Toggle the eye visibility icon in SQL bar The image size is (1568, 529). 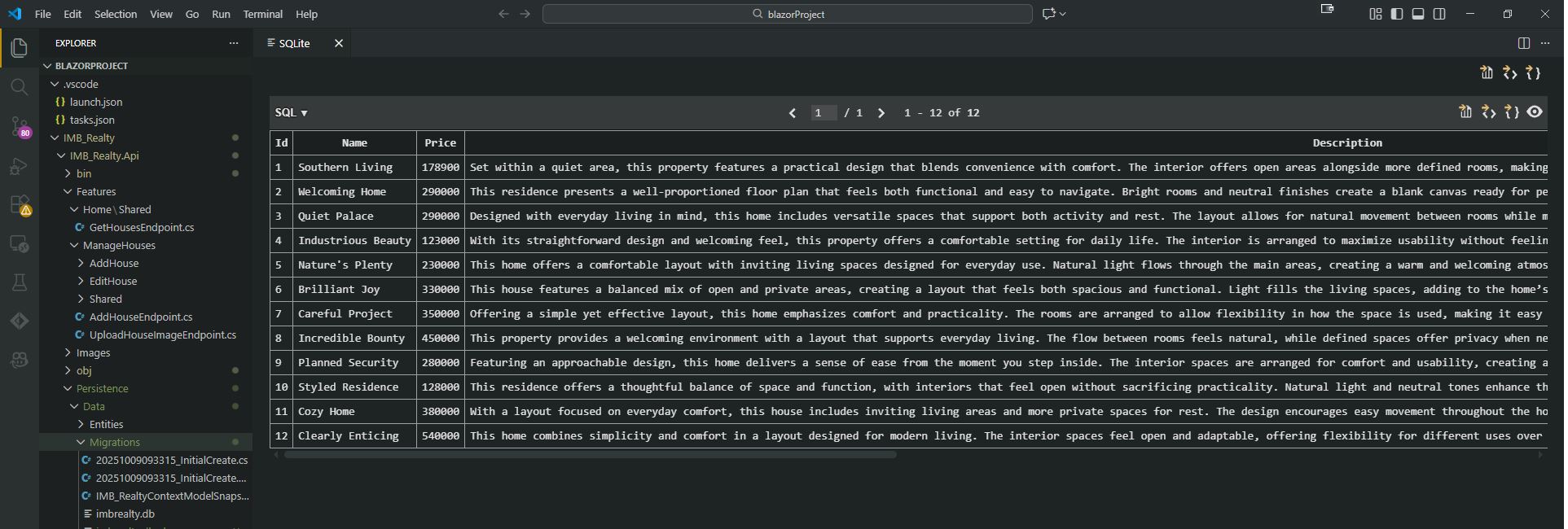[x=1535, y=112]
